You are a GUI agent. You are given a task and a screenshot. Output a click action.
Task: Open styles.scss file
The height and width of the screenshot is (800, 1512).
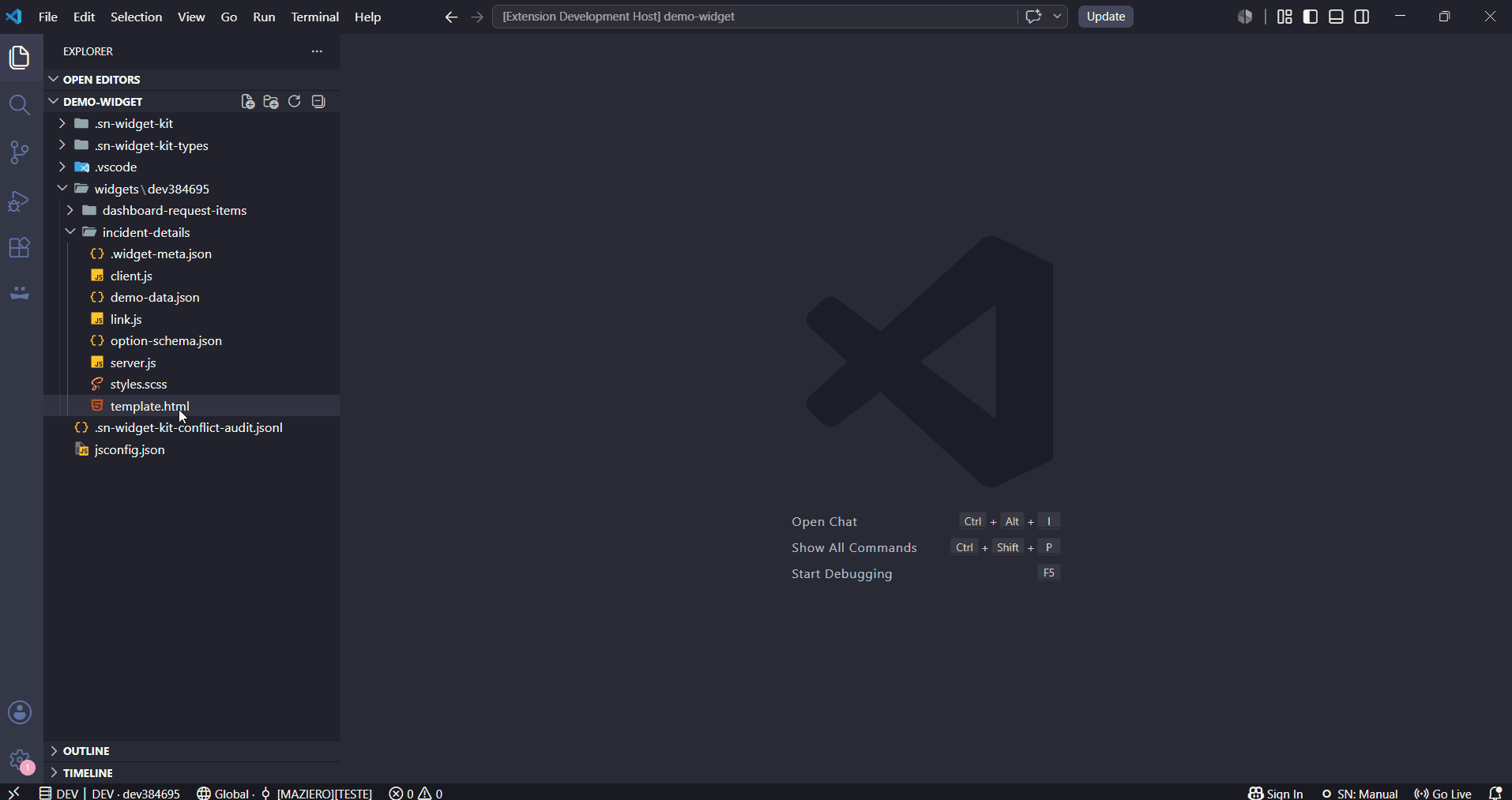(192, 384)
